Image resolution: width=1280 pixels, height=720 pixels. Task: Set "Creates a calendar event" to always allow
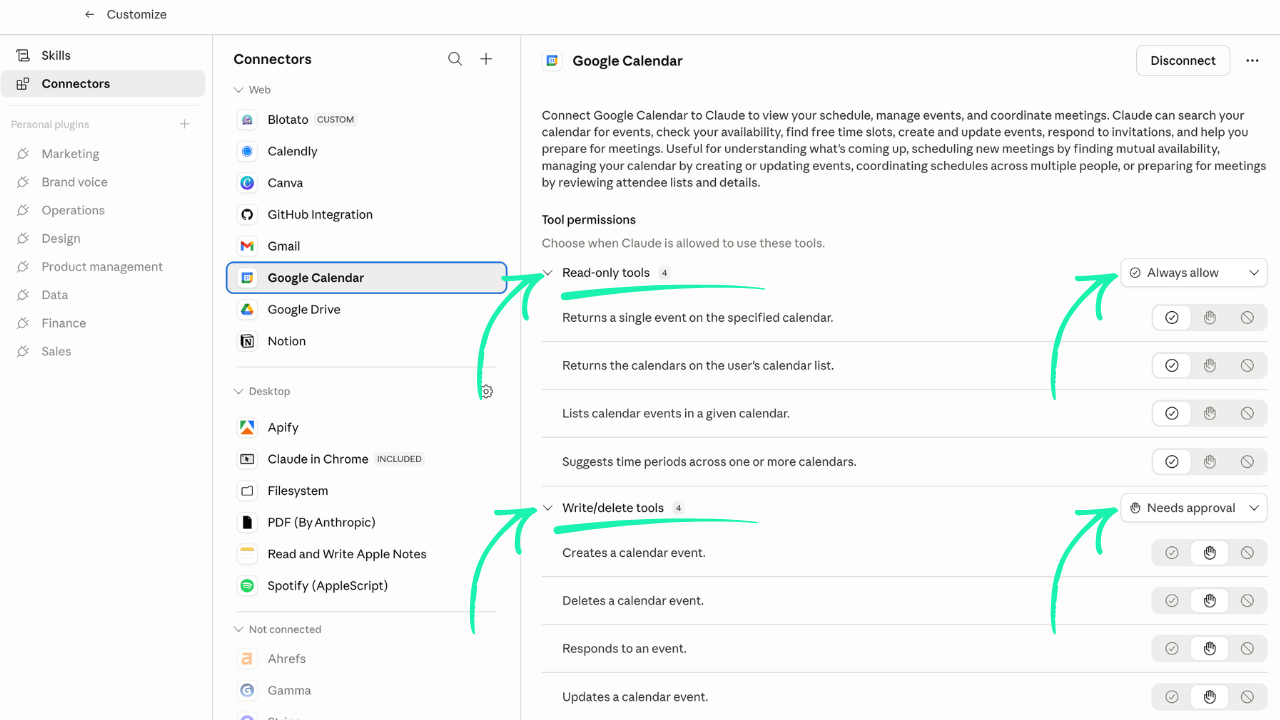(1172, 553)
